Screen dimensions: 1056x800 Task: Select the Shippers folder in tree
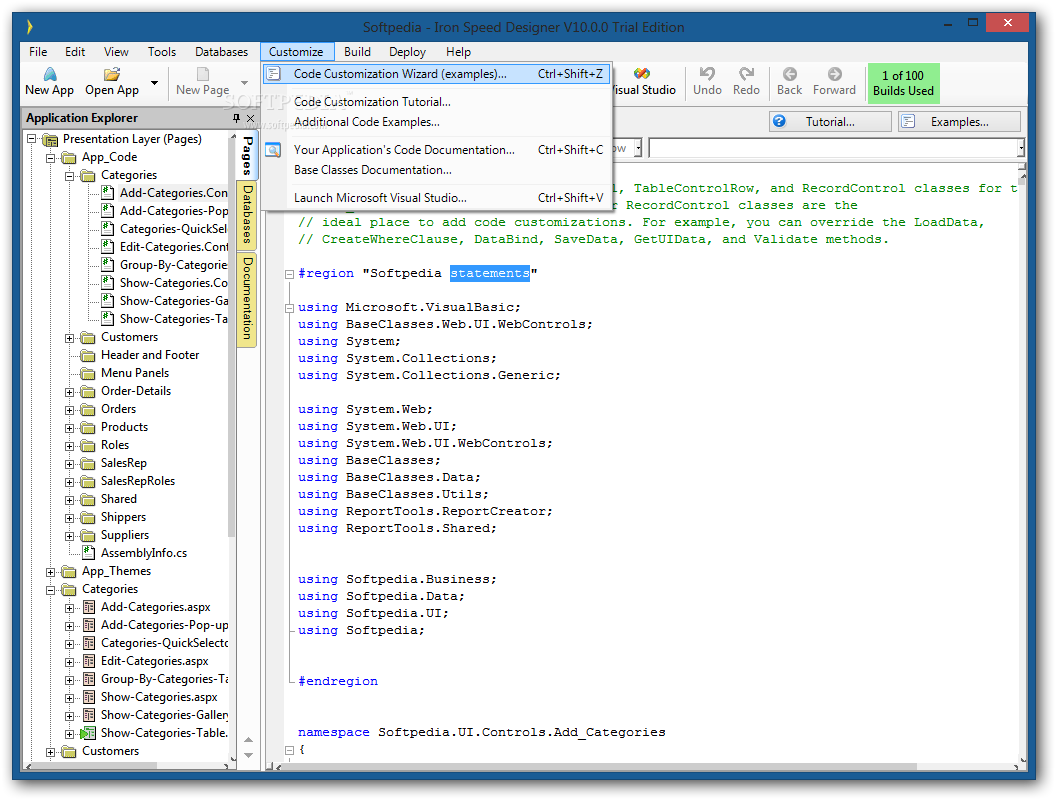click(123, 517)
